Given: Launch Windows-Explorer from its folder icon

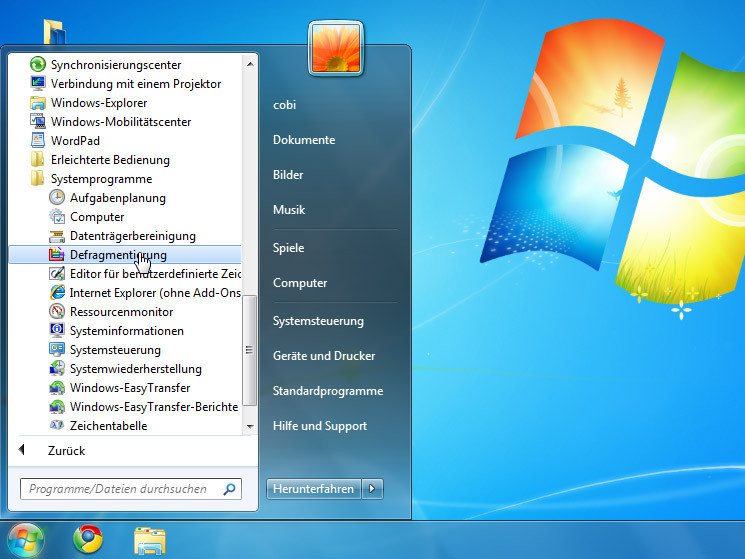Looking at the screenshot, I should point(38,103).
